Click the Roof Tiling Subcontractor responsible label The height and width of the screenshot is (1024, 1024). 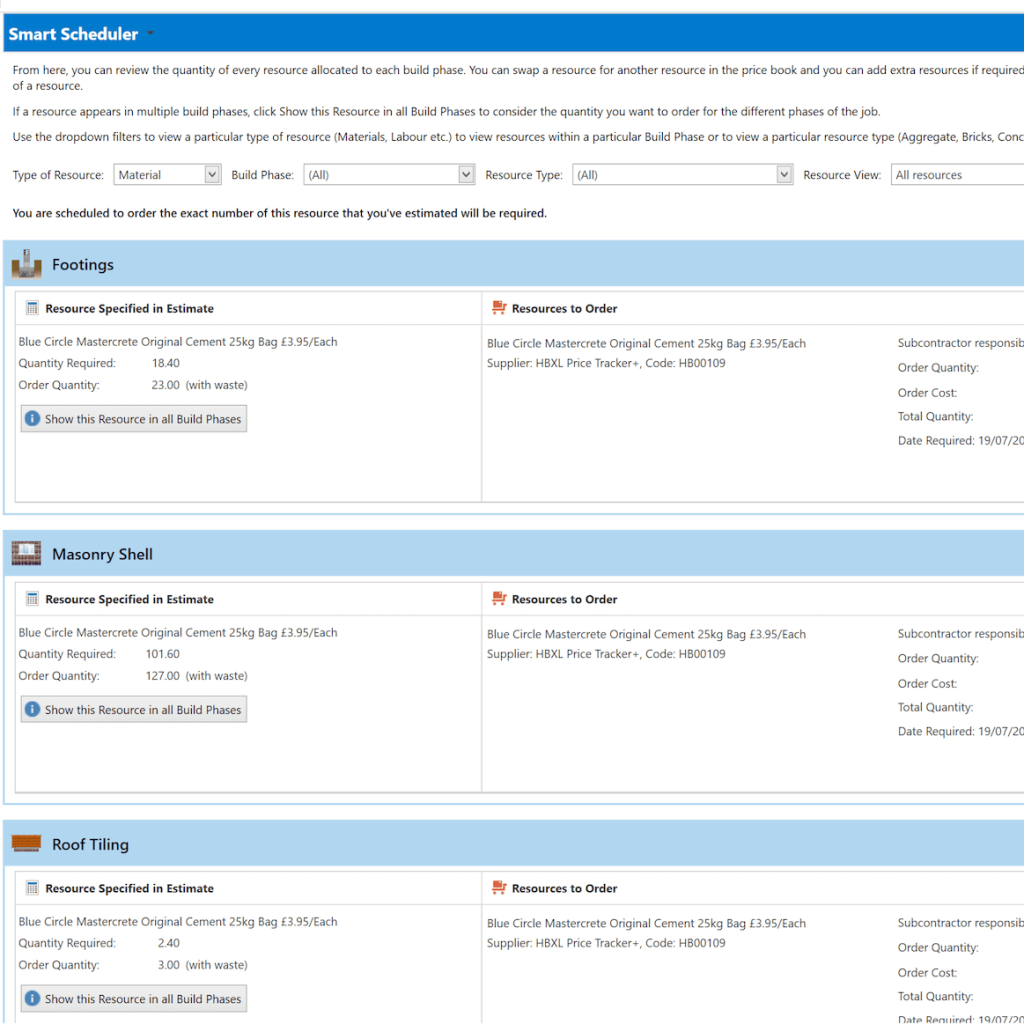pos(961,923)
